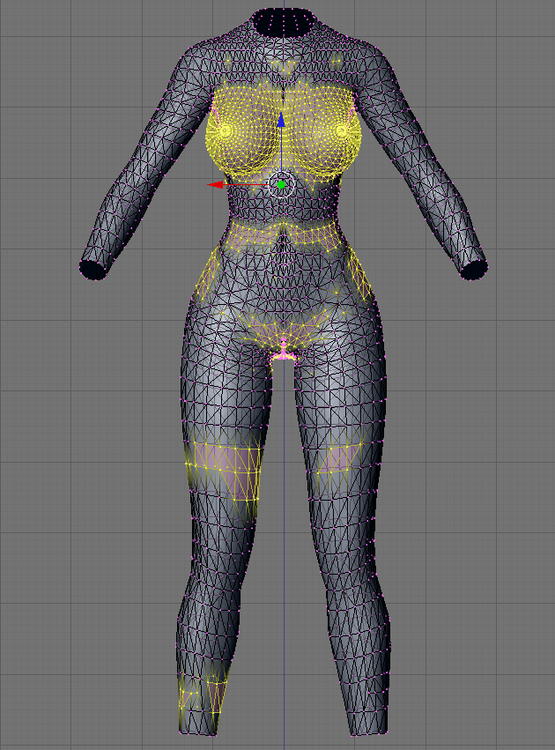Image resolution: width=555 pixels, height=750 pixels.
Task: Select the dark cuff opening on the screen-right sleeve
Action: click(473, 270)
